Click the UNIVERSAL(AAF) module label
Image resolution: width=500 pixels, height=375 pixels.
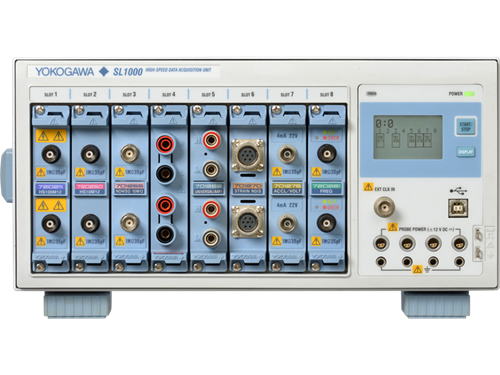[x=208, y=189]
